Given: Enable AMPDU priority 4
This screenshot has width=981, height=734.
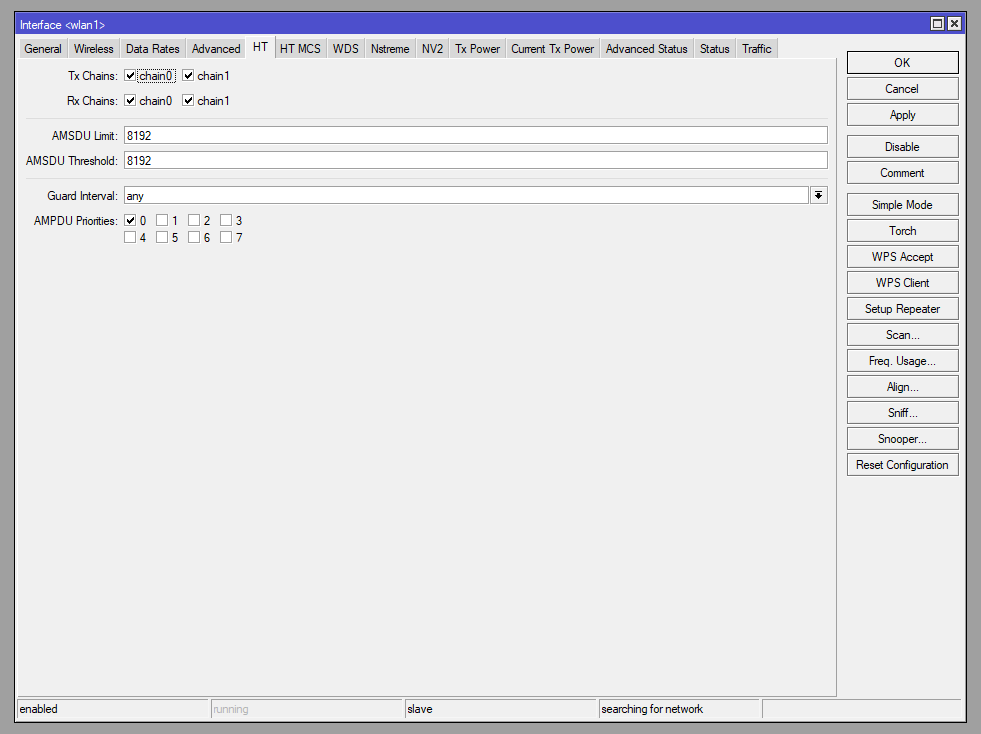Looking at the screenshot, I should tap(130, 237).
